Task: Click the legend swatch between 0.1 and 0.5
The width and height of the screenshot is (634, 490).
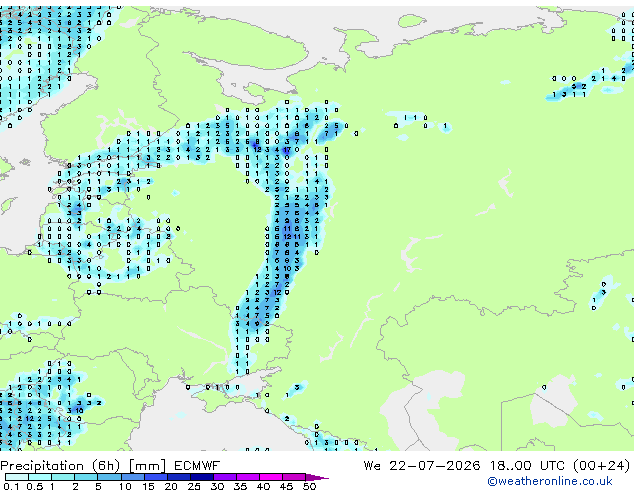Action: tap(17, 477)
